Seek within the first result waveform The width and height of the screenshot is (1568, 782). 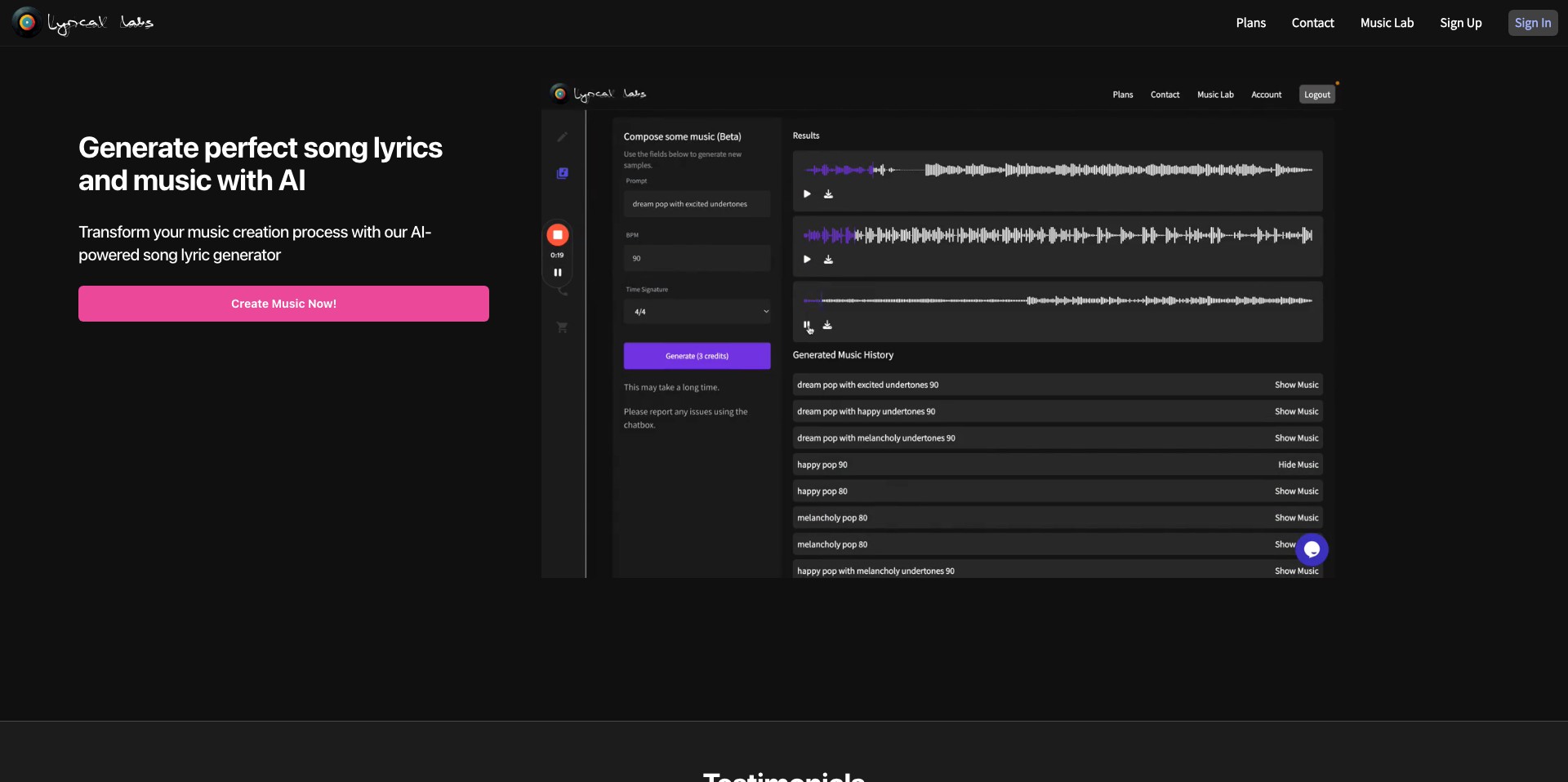(x=1058, y=170)
